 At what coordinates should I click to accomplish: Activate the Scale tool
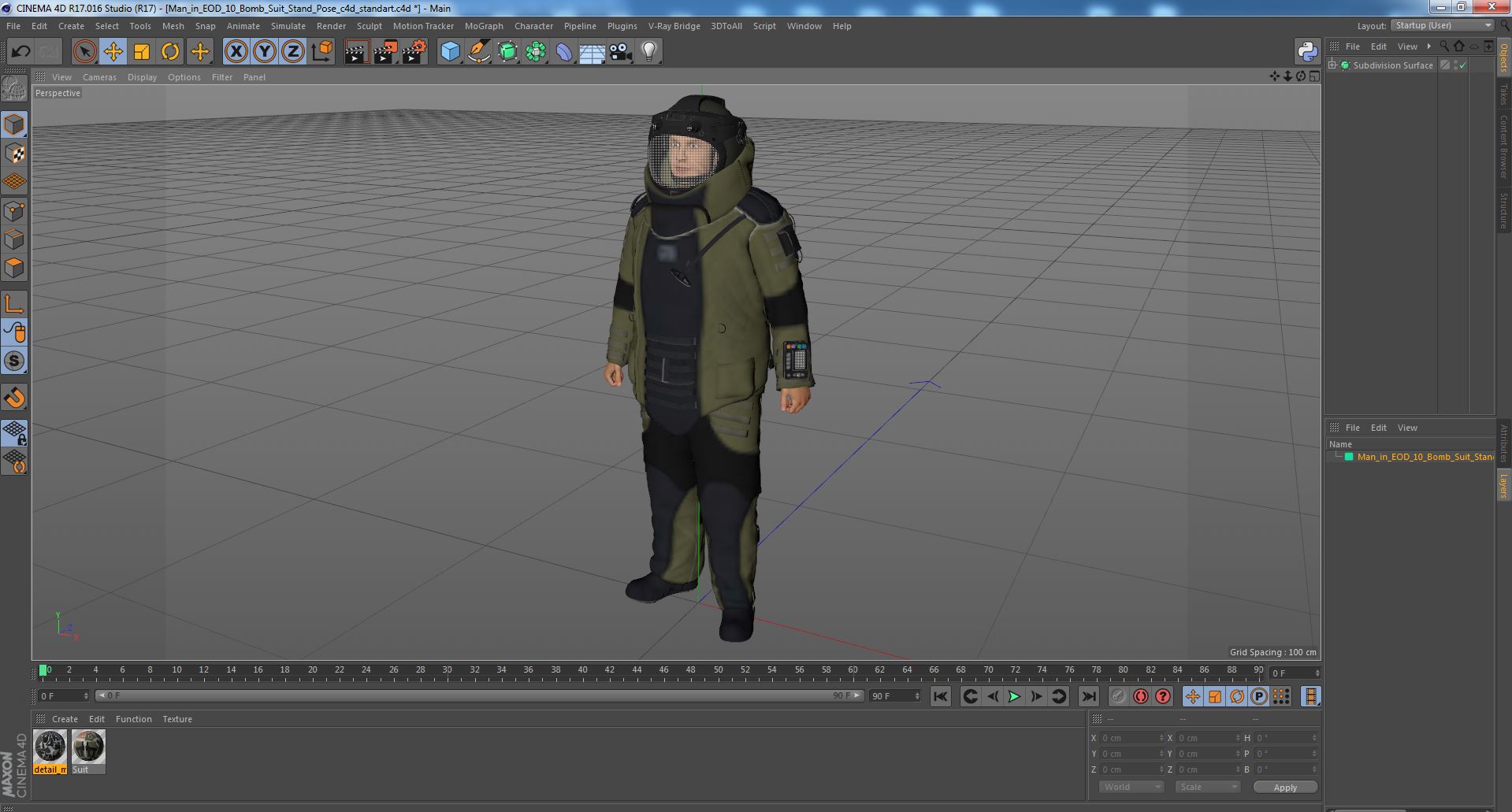142,52
